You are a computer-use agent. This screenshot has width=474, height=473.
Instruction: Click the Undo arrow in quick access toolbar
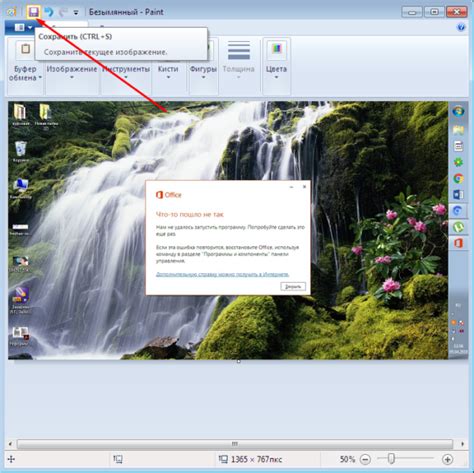(49, 12)
